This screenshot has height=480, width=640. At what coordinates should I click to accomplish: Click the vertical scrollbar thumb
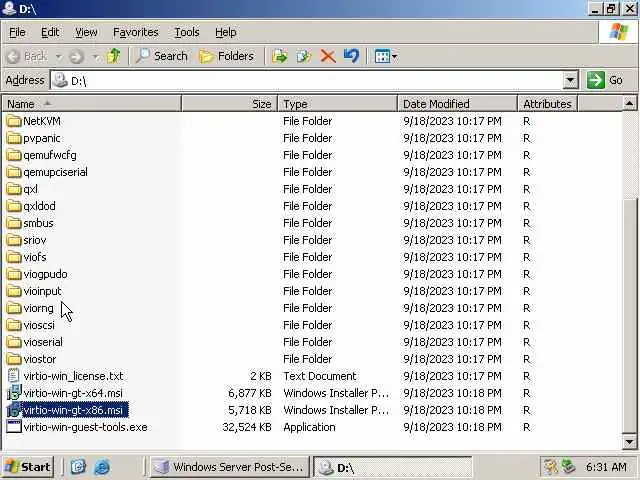click(629, 314)
